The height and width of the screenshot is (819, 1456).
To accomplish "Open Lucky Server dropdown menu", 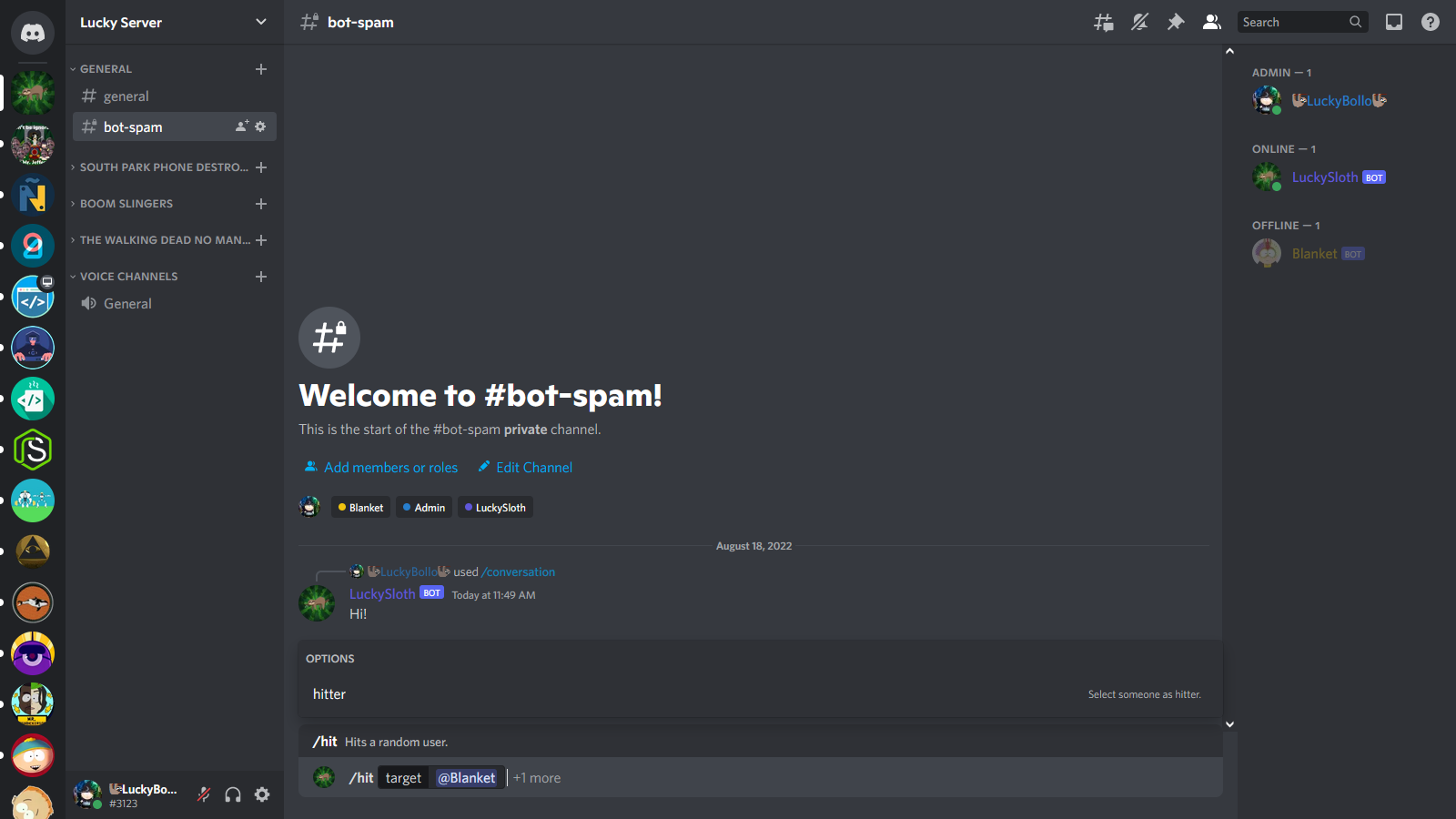I will 175,22.
